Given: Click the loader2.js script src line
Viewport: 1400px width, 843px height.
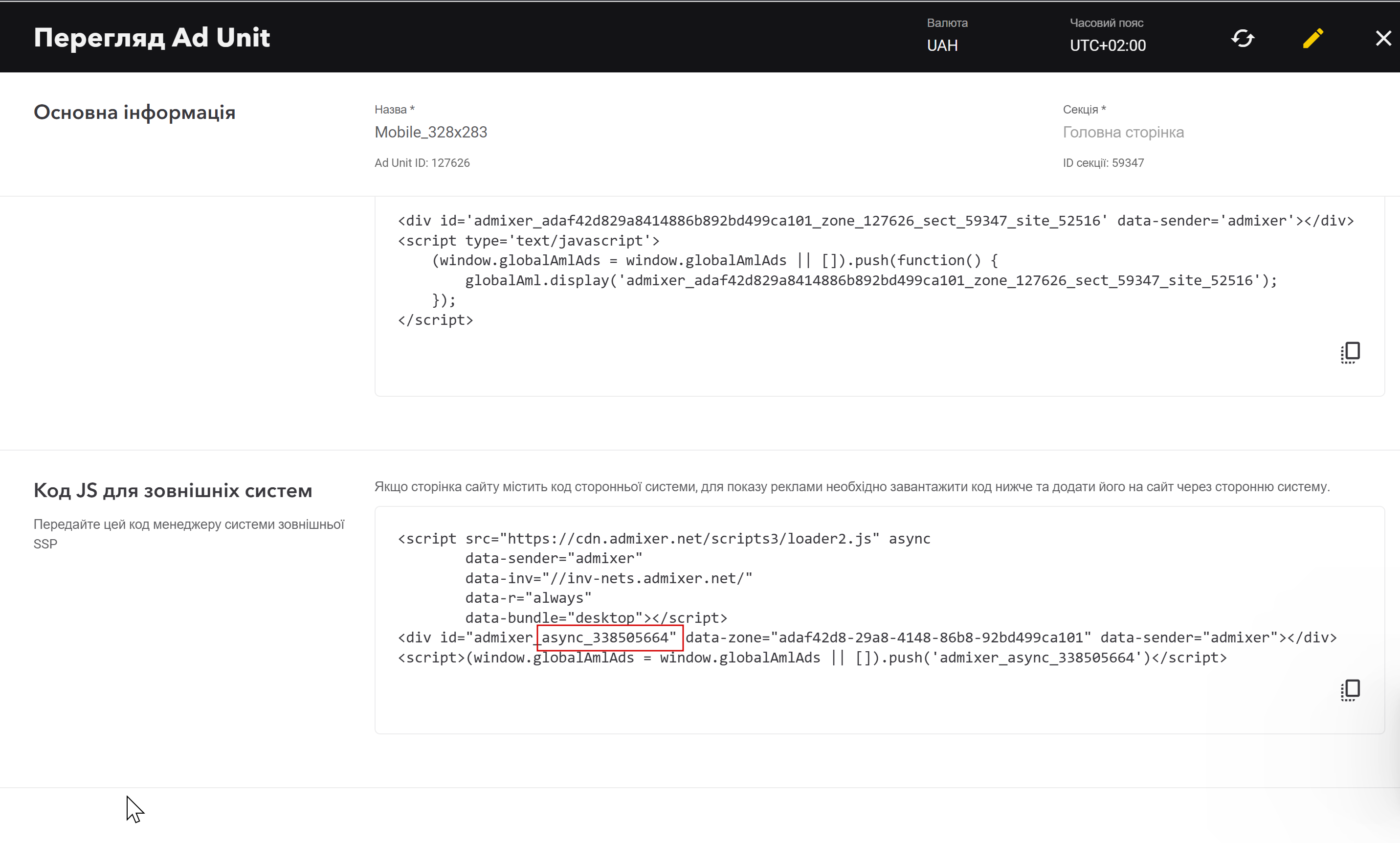Looking at the screenshot, I should [x=664, y=538].
